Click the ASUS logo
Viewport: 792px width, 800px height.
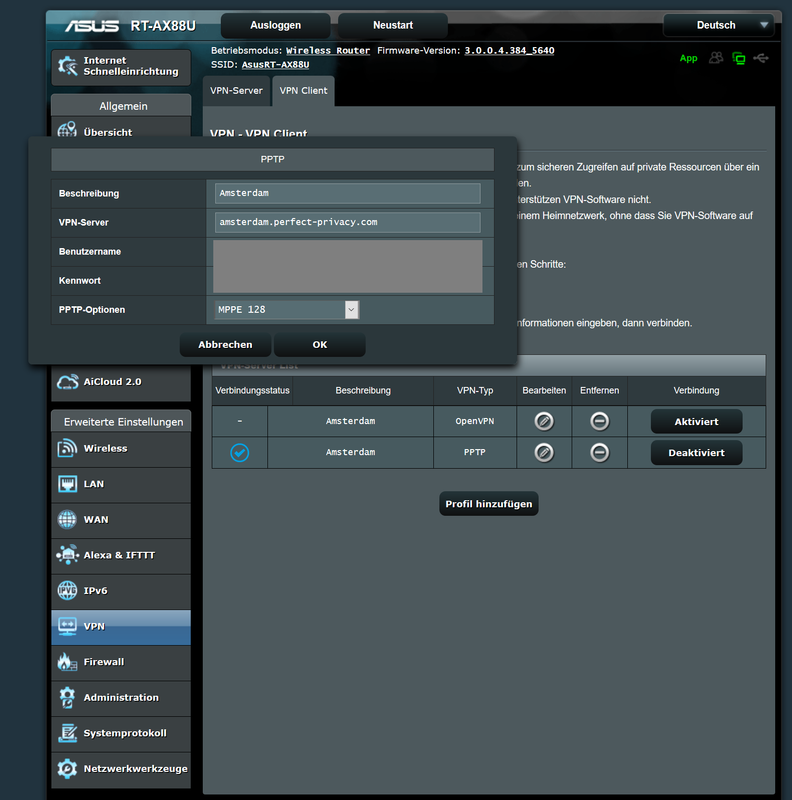(92, 26)
